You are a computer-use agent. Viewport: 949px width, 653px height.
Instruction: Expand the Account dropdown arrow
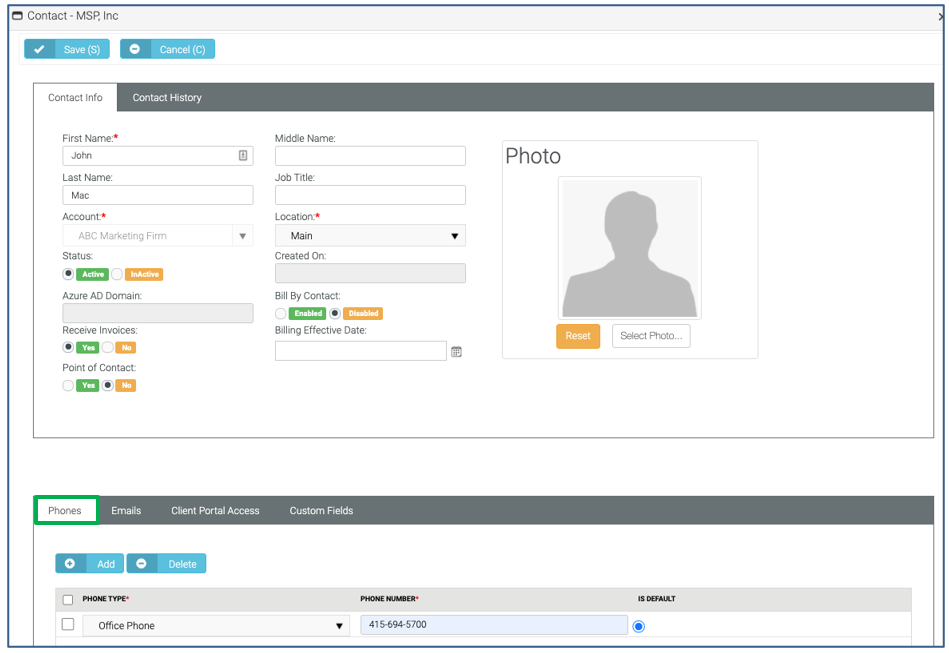tap(241, 236)
